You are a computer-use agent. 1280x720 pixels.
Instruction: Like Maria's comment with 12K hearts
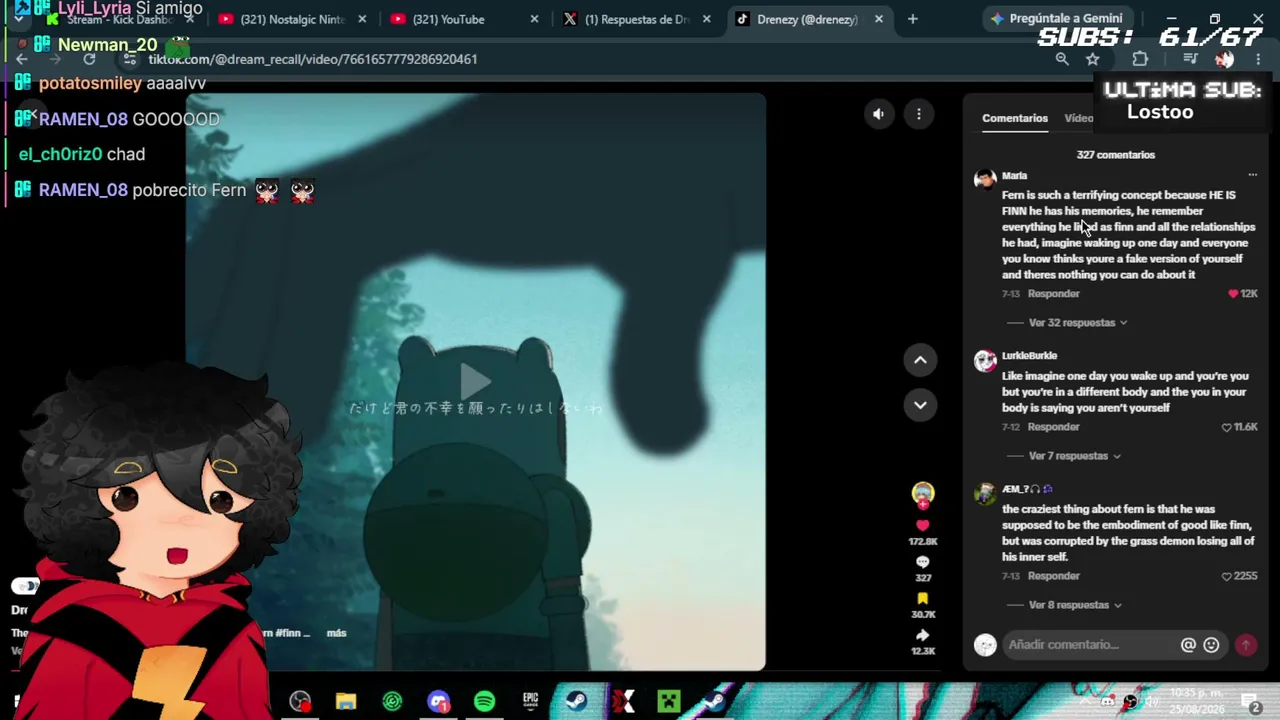coord(1233,294)
